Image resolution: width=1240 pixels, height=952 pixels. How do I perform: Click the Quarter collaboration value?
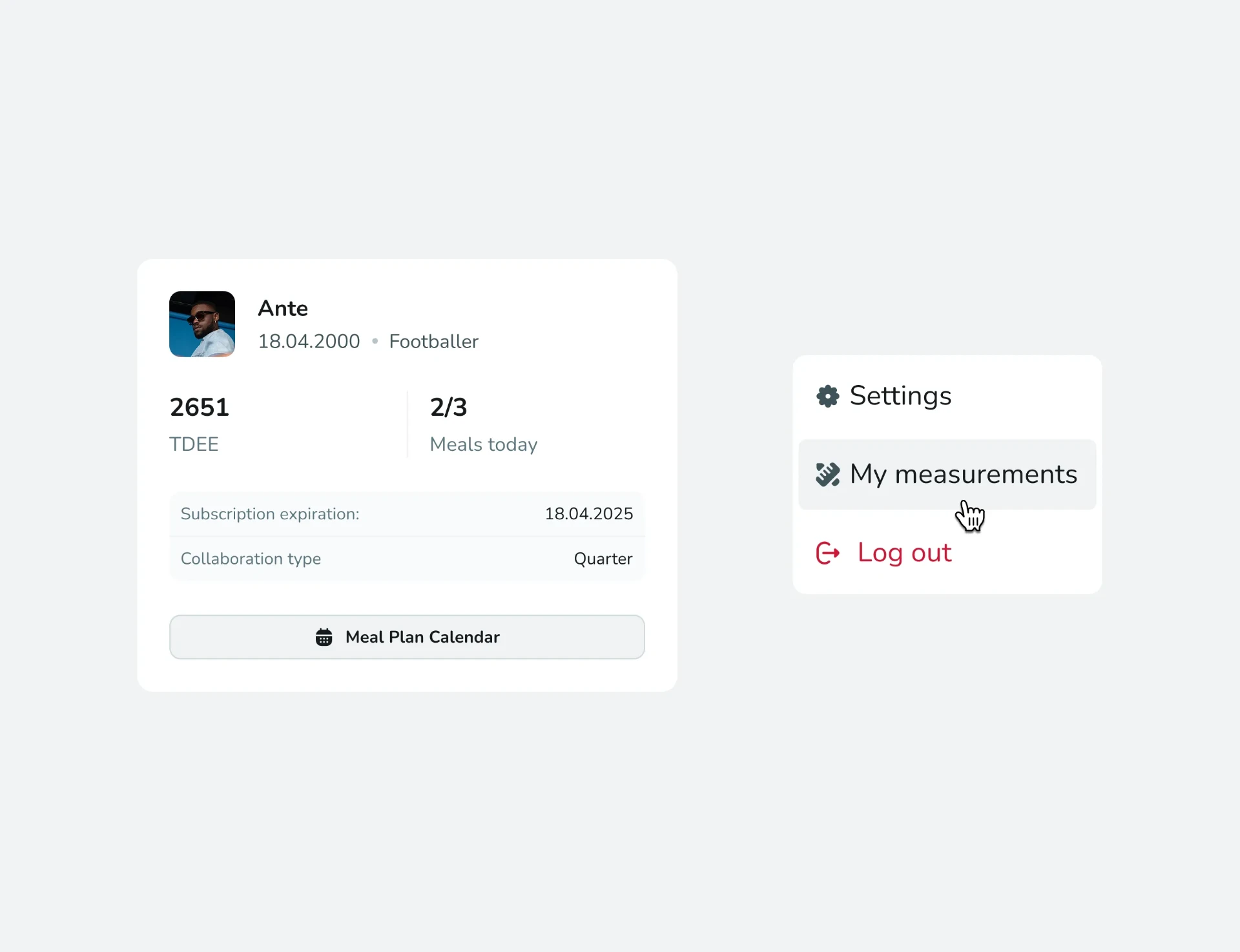(603, 559)
